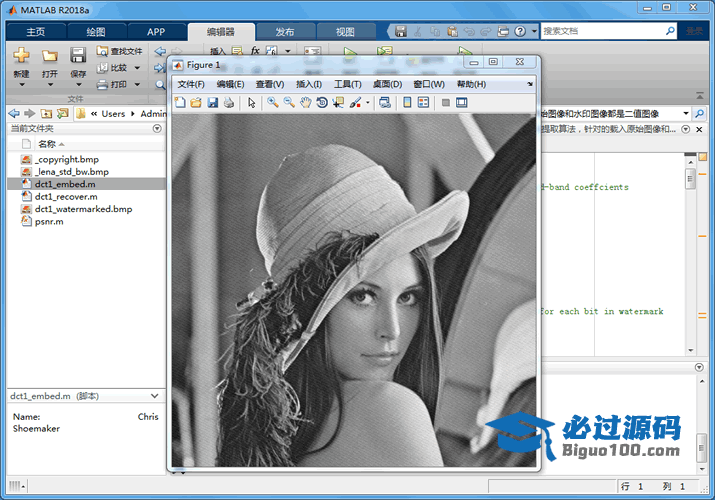The width and height of the screenshot is (715, 500).
Task: Click the undo arrow in quick access toolbar
Action: click(469, 31)
